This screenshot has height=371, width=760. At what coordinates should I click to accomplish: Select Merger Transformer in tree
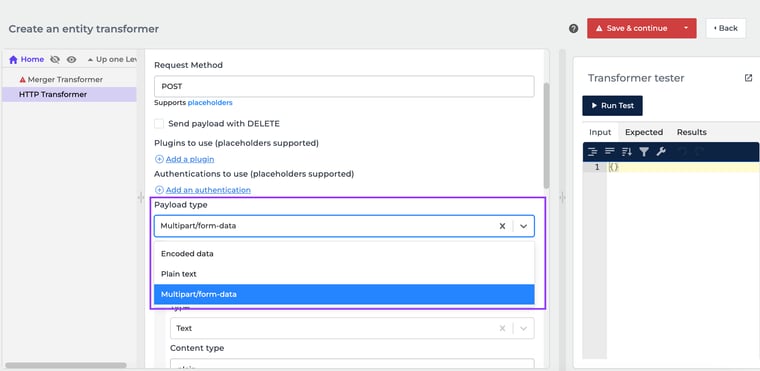click(65, 80)
